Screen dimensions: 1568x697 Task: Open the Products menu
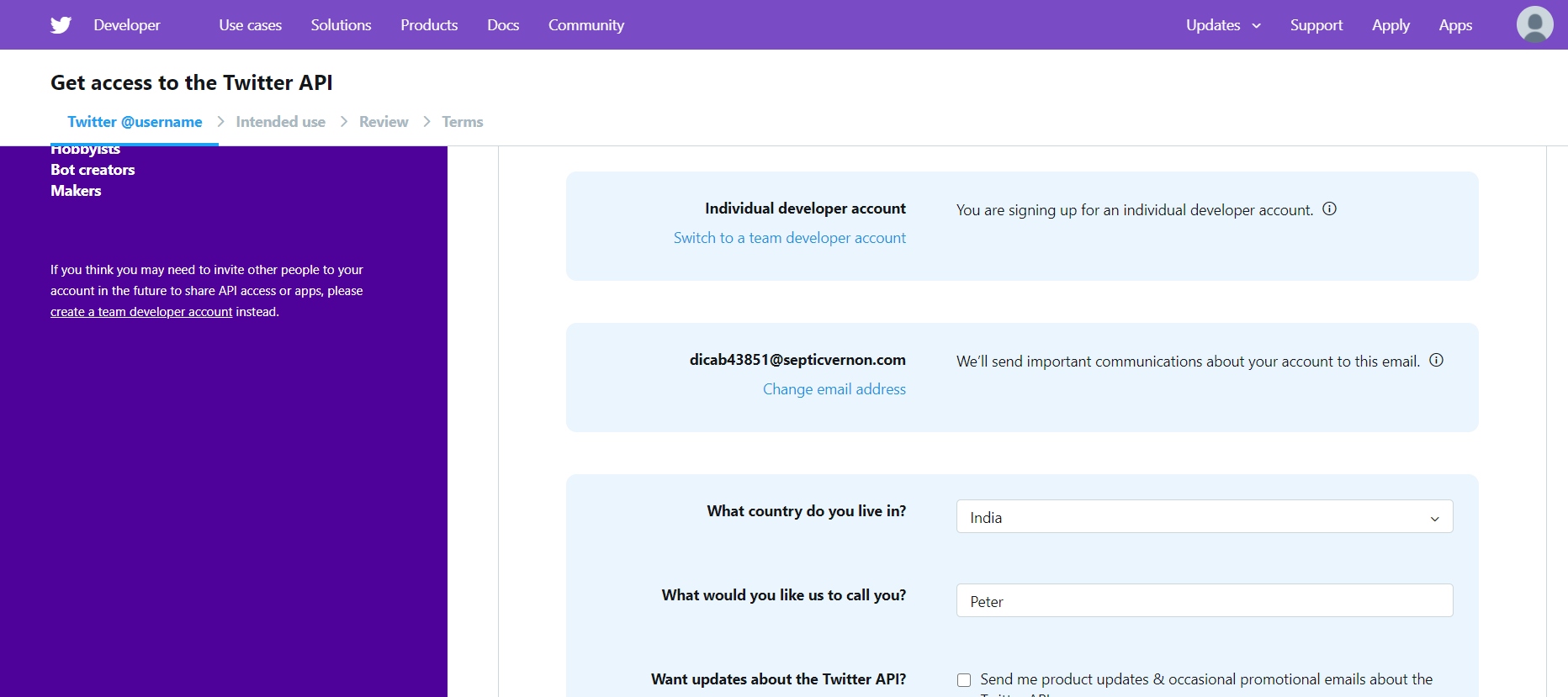(429, 25)
